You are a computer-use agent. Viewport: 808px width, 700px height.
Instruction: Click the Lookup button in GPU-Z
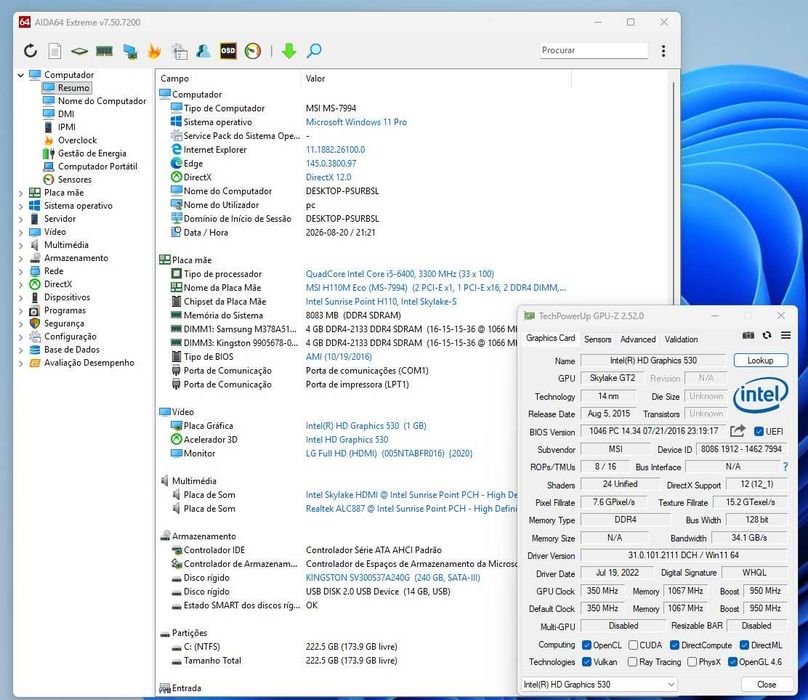(x=761, y=360)
